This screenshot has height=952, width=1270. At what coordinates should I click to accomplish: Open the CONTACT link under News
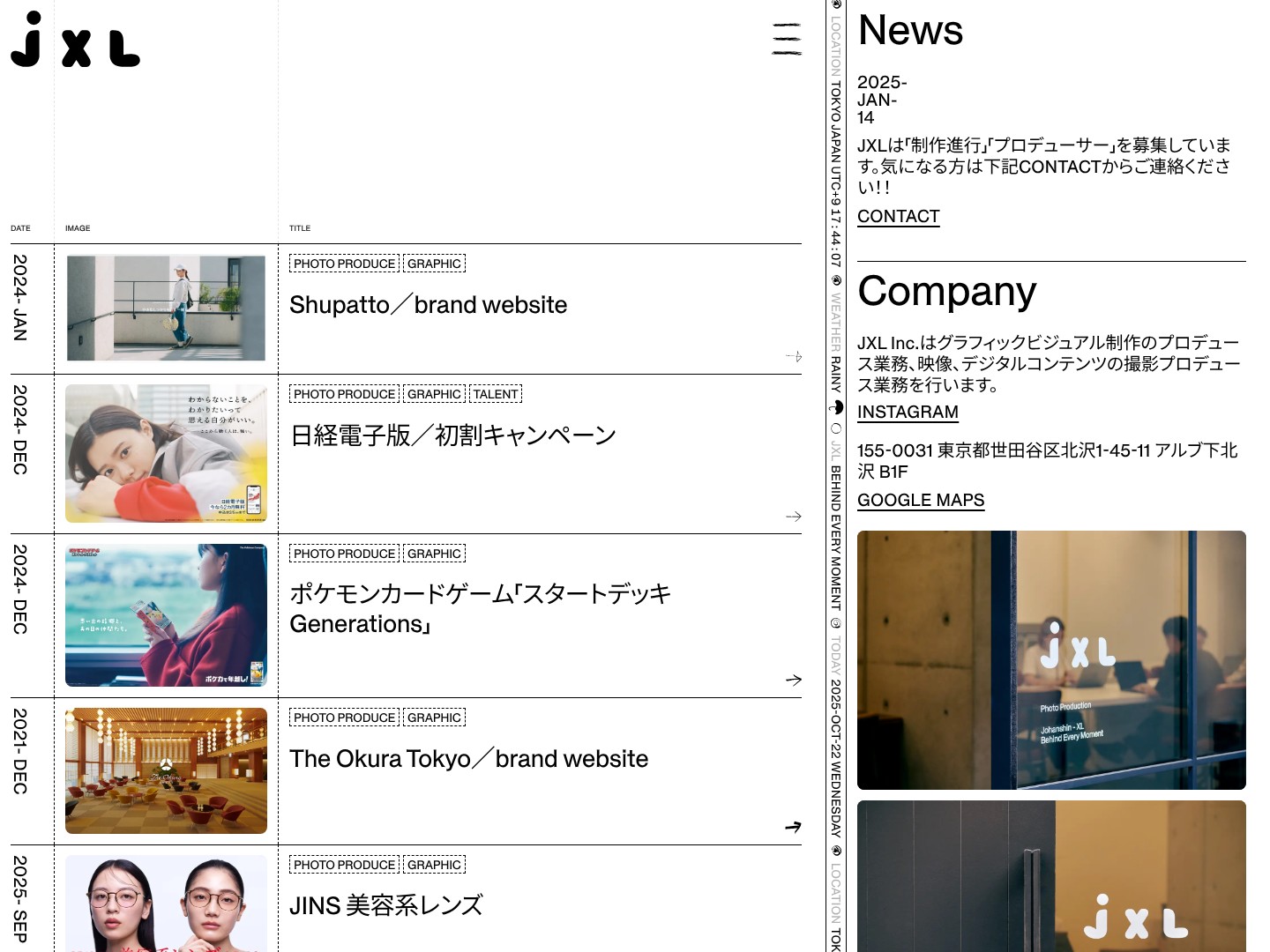click(898, 217)
